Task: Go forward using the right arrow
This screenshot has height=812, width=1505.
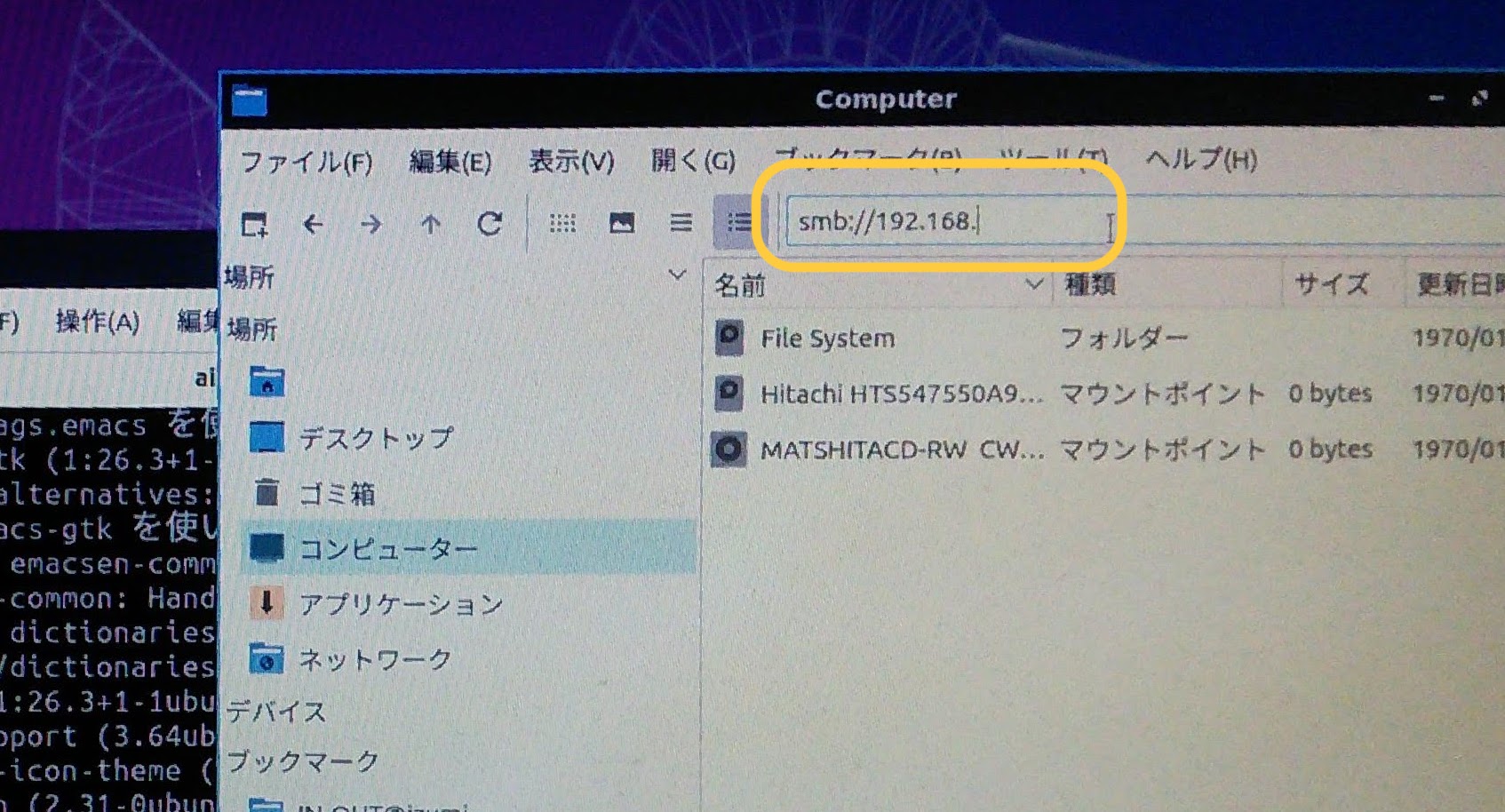Action: tap(370, 224)
